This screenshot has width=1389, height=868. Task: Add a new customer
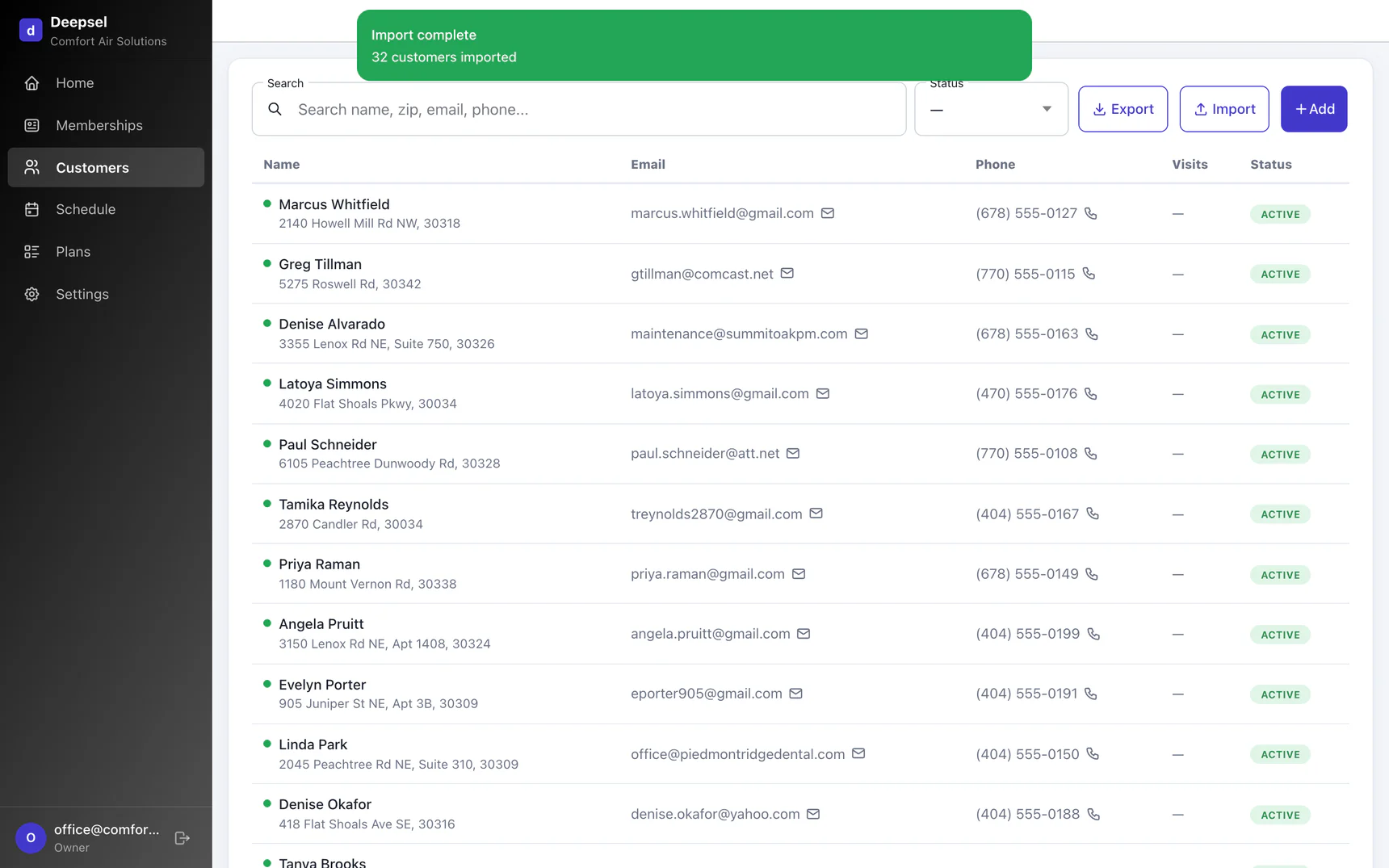(x=1314, y=109)
